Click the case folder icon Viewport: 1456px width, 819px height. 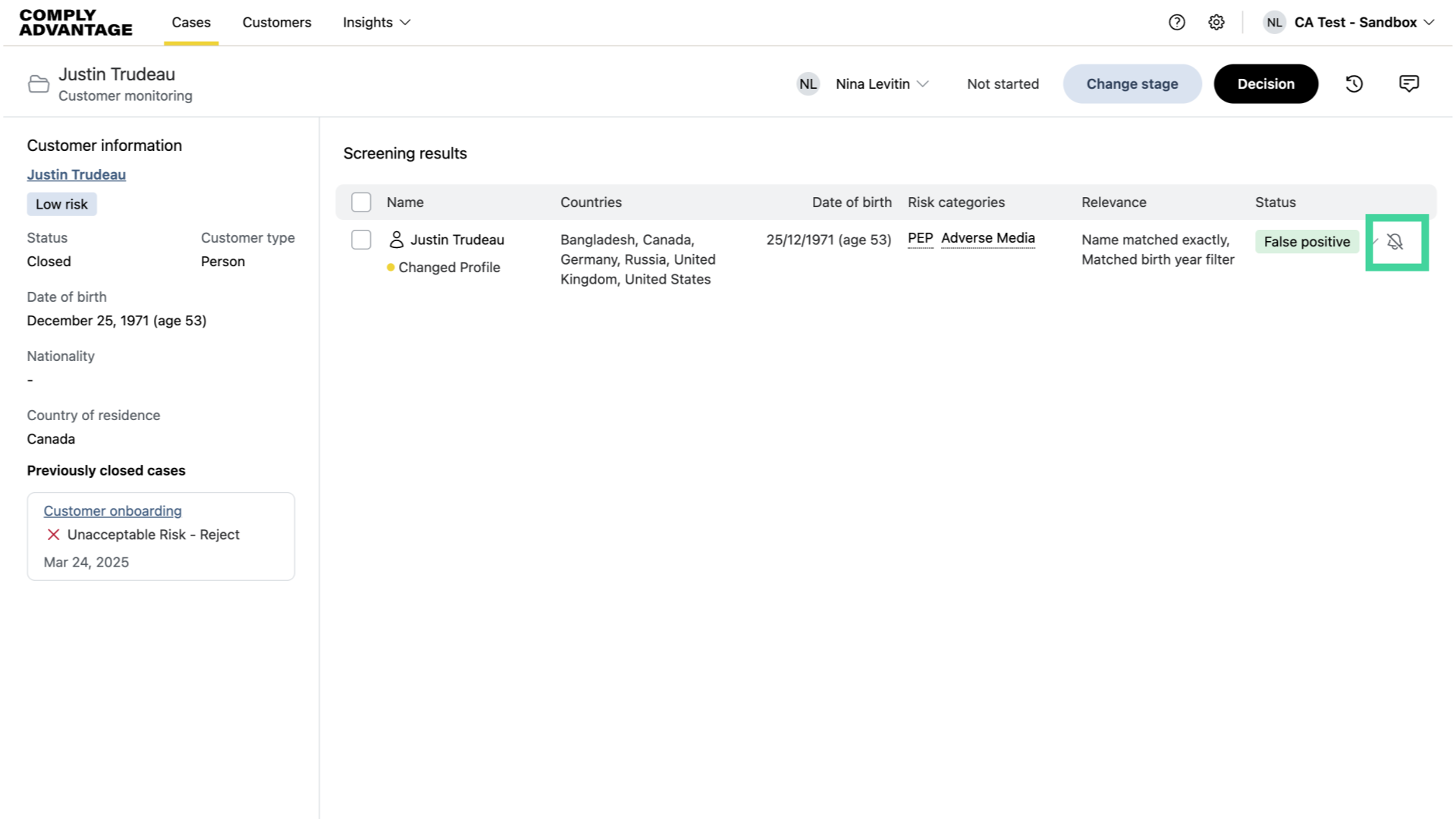(x=39, y=84)
